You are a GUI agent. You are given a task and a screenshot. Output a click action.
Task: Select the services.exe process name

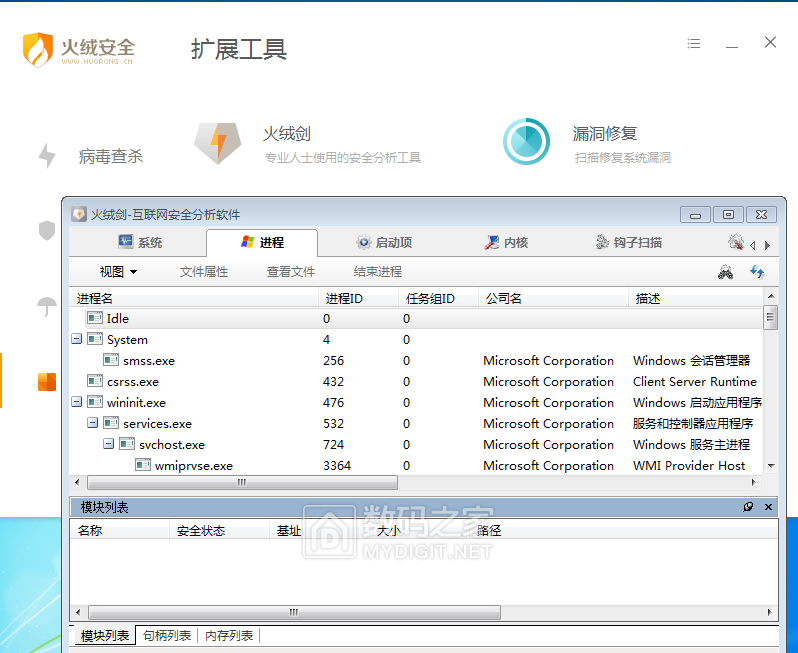157,423
